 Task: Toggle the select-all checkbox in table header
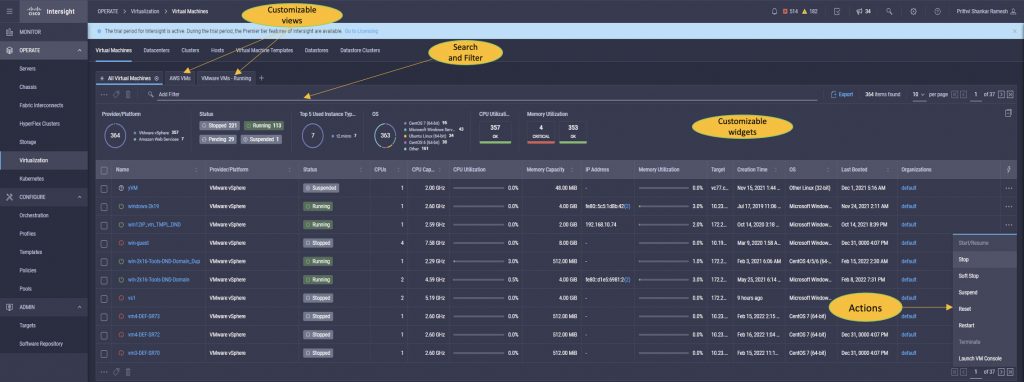pos(104,170)
